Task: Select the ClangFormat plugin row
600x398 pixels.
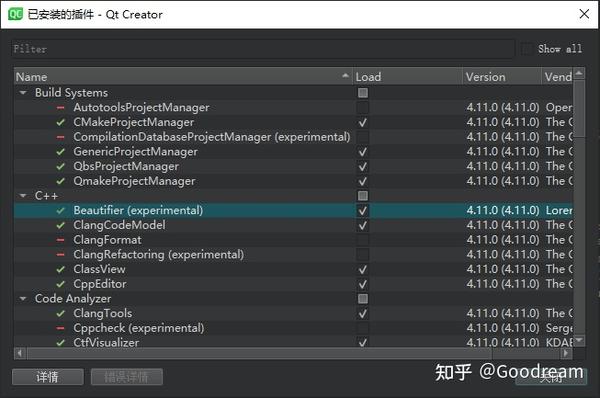Action: pos(293,240)
